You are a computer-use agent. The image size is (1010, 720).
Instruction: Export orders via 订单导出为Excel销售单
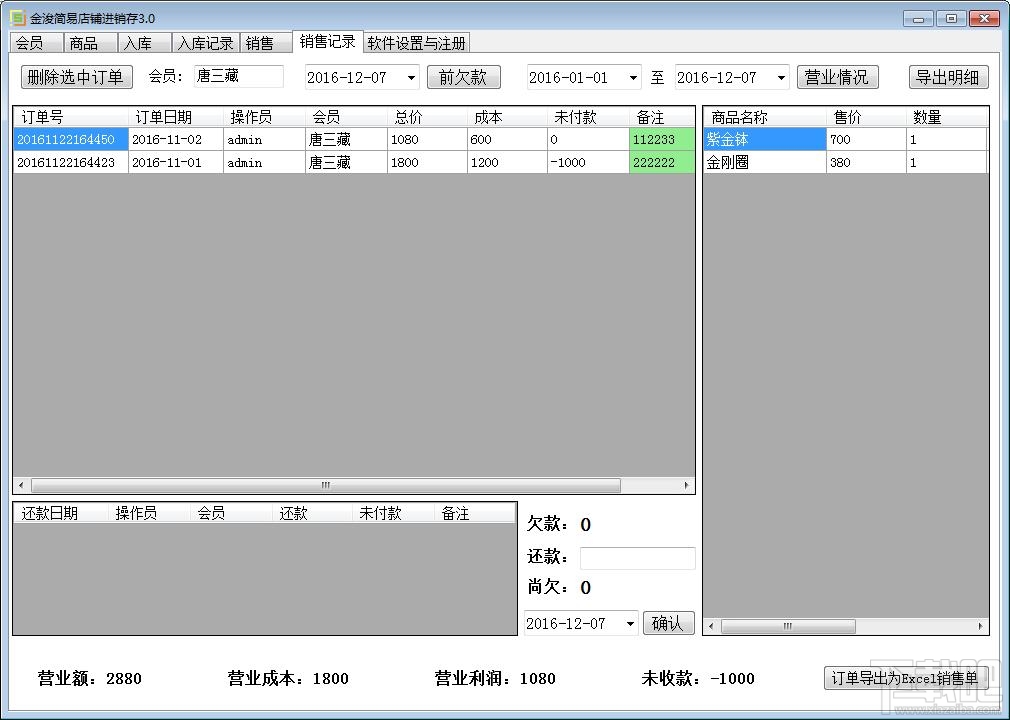point(908,678)
